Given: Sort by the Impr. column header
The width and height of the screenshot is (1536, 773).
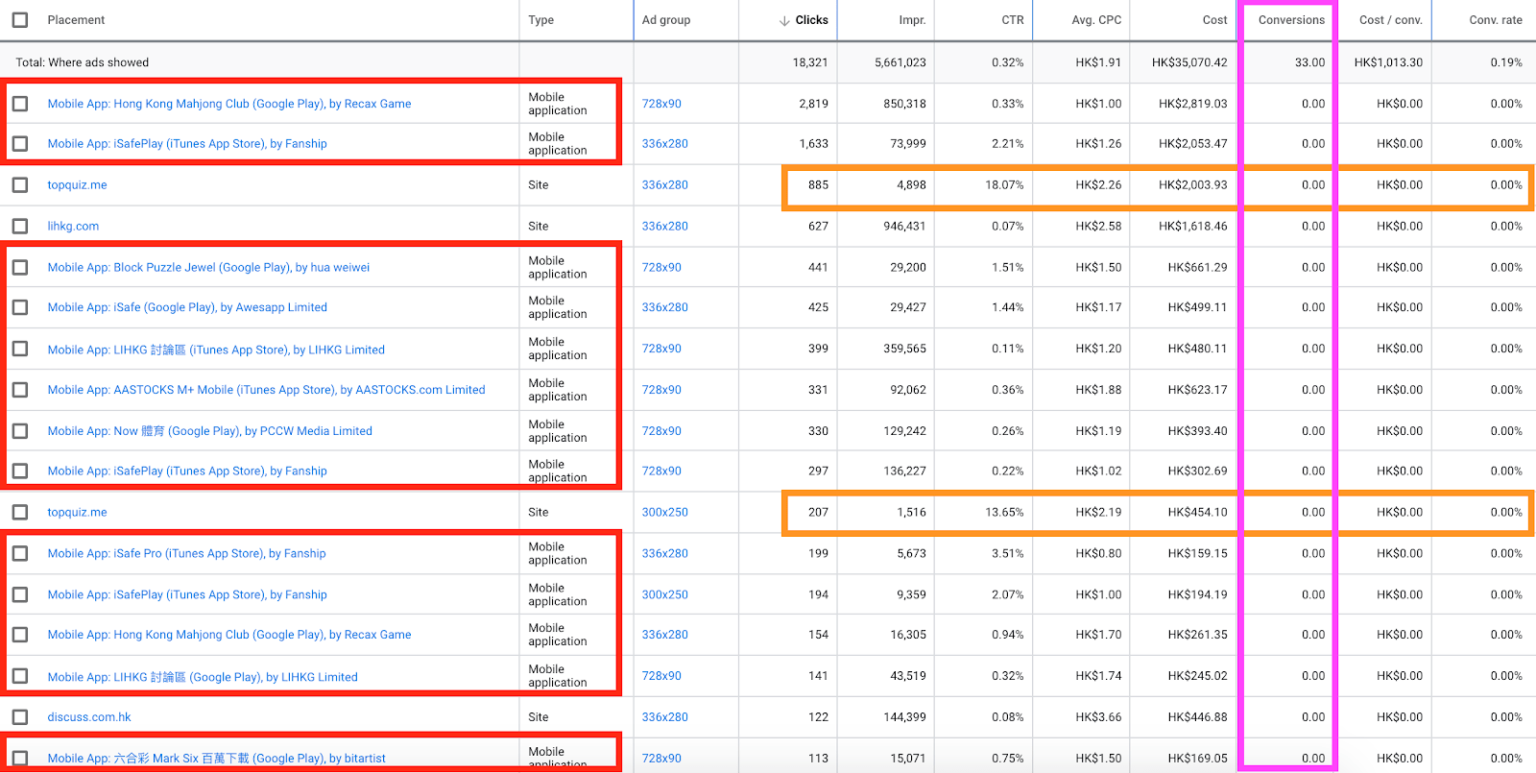Looking at the screenshot, I should pyautogui.click(x=915, y=20).
